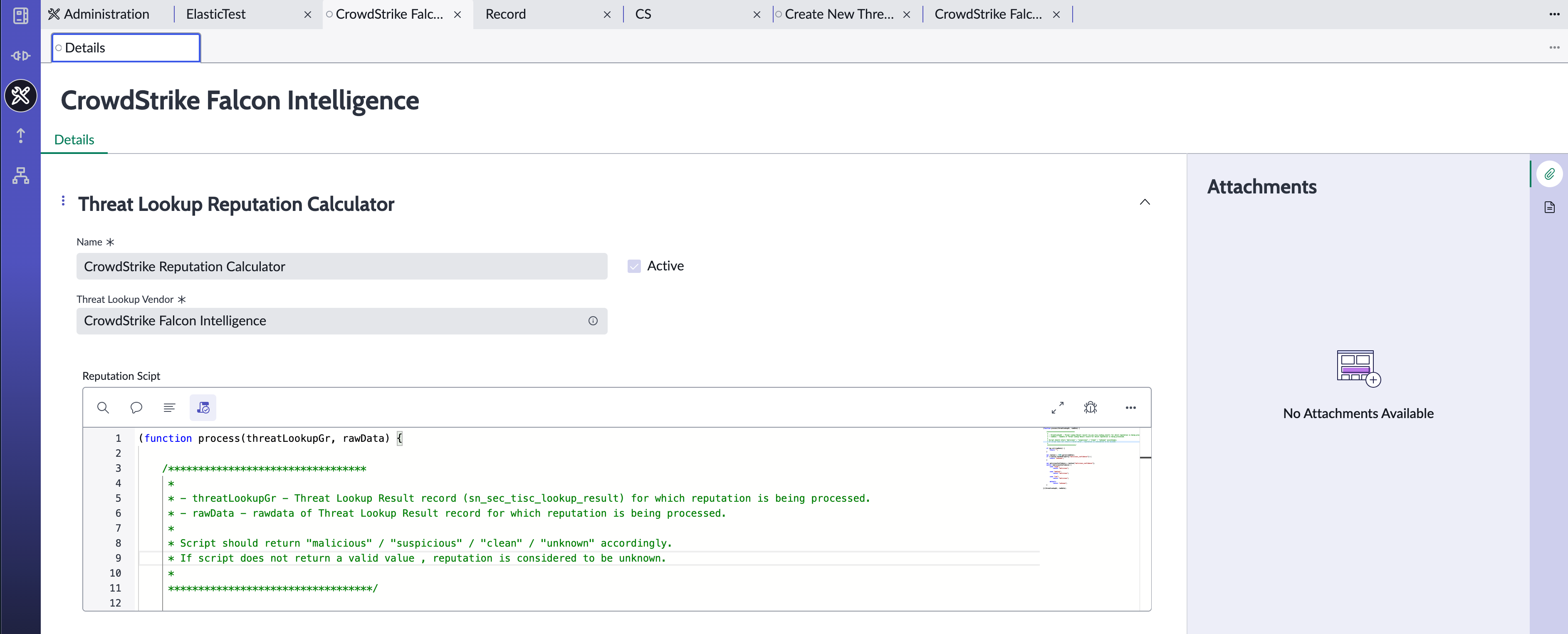1568x634 pixels.
Task: Click the script editor scrollbar marker
Action: pos(1145,457)
